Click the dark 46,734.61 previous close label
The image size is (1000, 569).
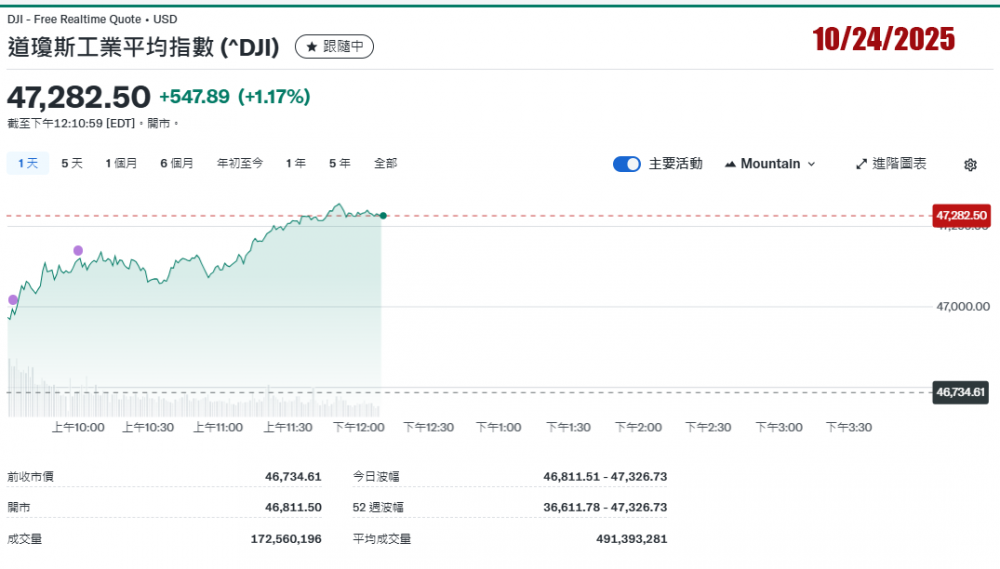[961, 392]
